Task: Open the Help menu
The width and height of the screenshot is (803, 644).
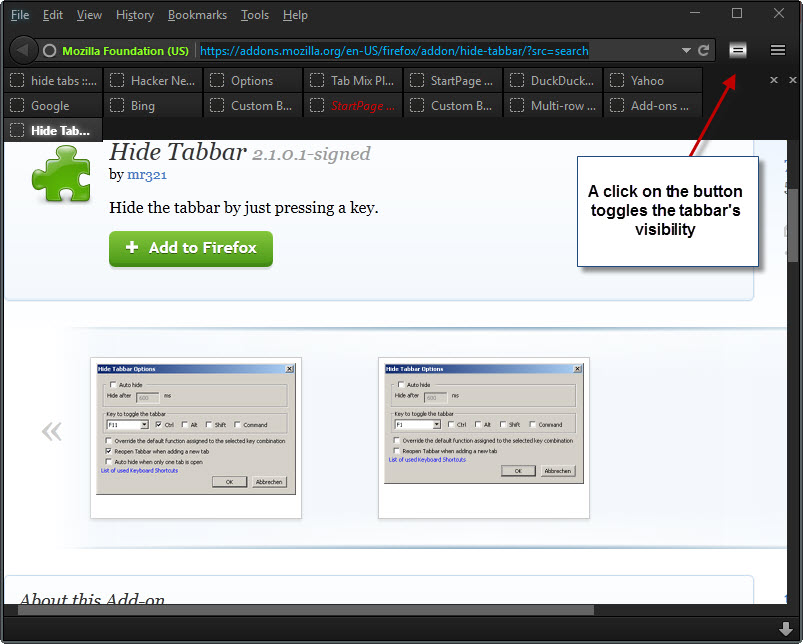Action: 295,15
